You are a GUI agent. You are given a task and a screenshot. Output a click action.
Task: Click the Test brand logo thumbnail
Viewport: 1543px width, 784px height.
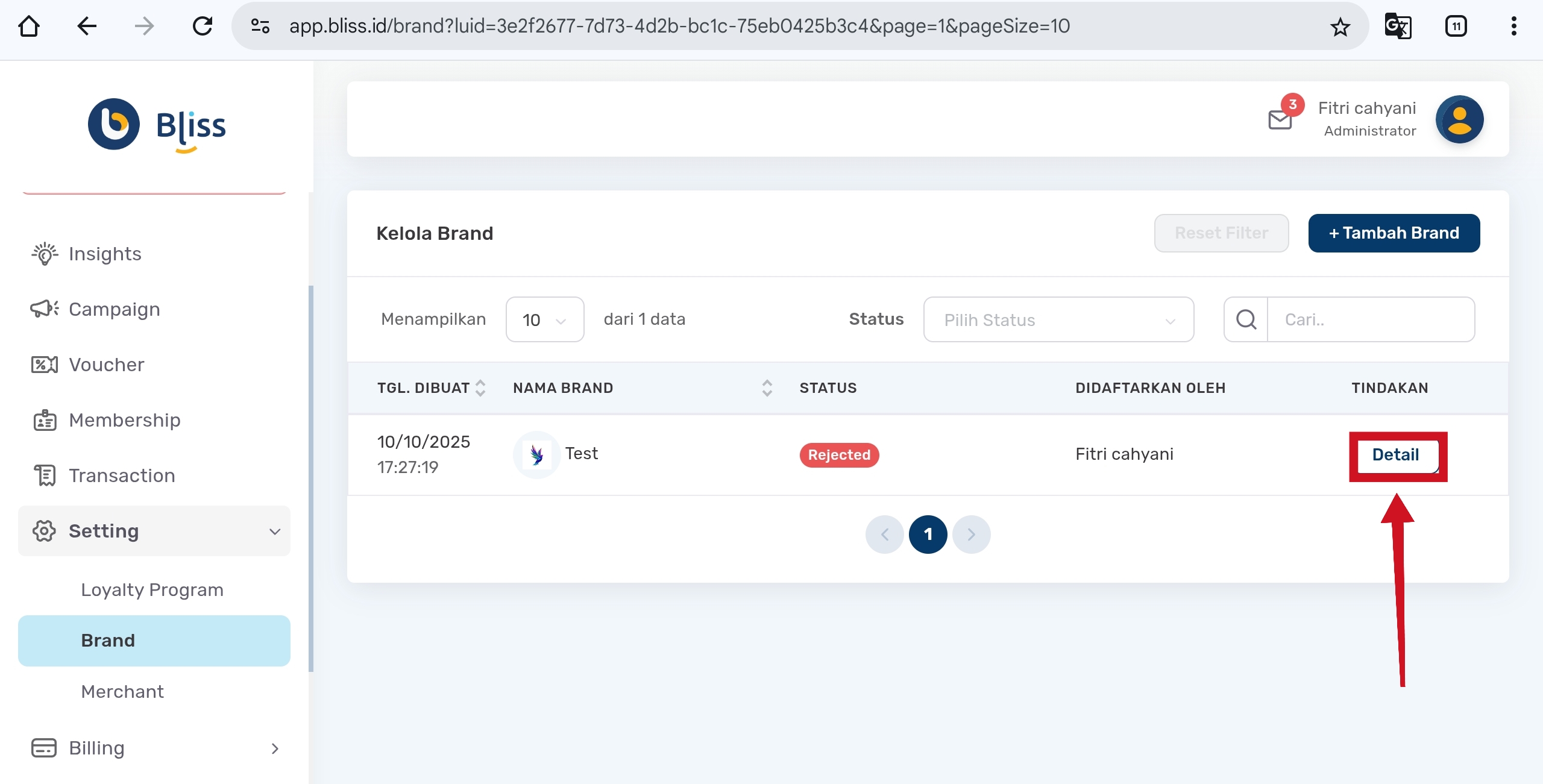click(x=536, y=454)
